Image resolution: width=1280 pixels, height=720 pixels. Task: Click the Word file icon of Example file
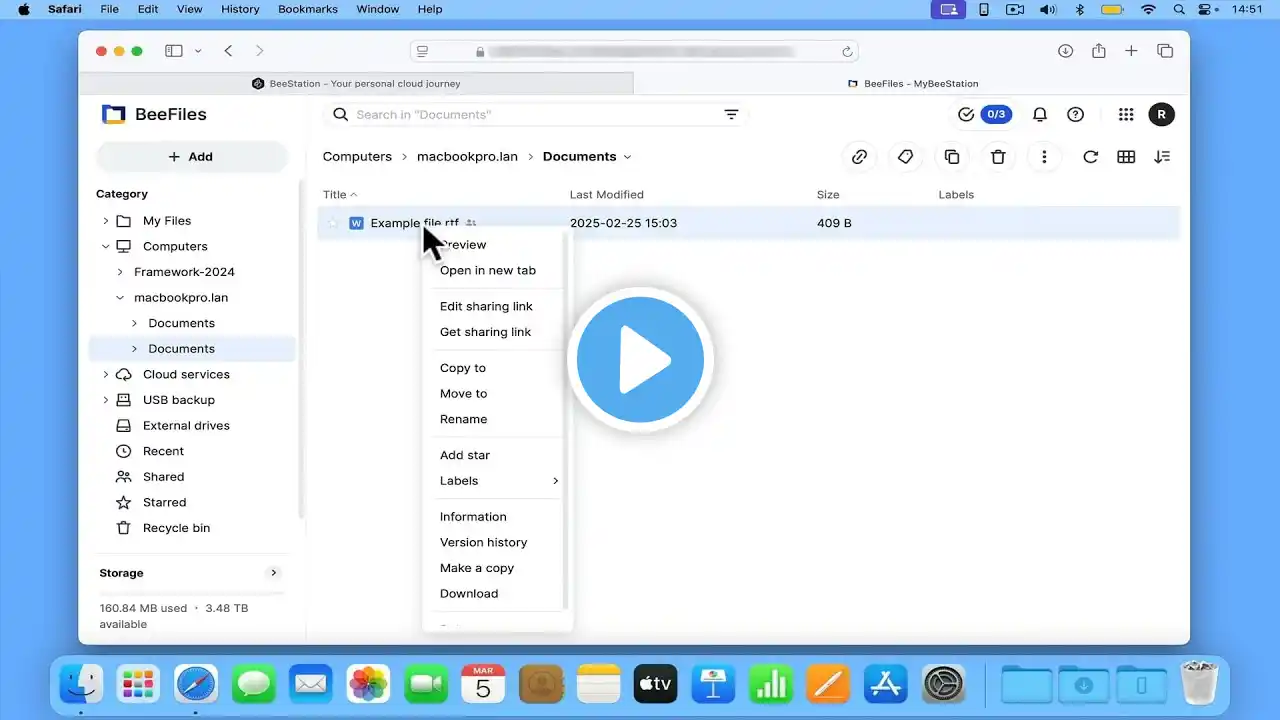356,223
